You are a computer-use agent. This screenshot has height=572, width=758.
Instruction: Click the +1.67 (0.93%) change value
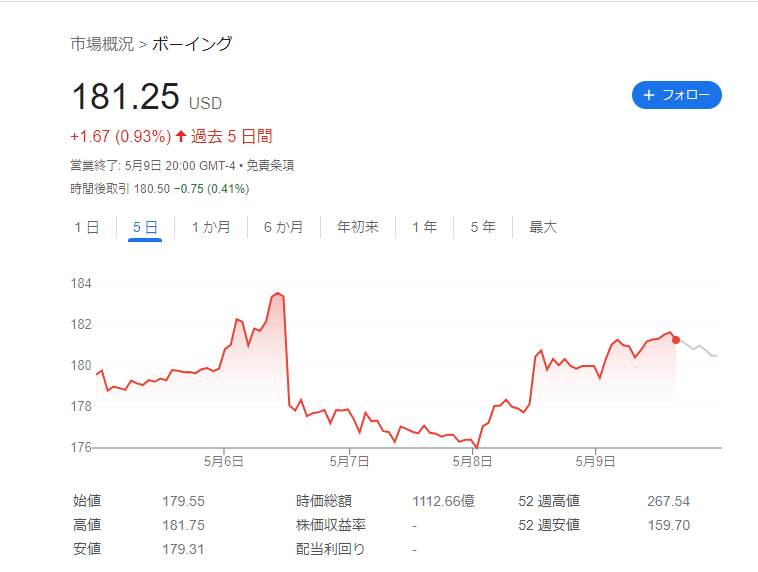[121, 136]
